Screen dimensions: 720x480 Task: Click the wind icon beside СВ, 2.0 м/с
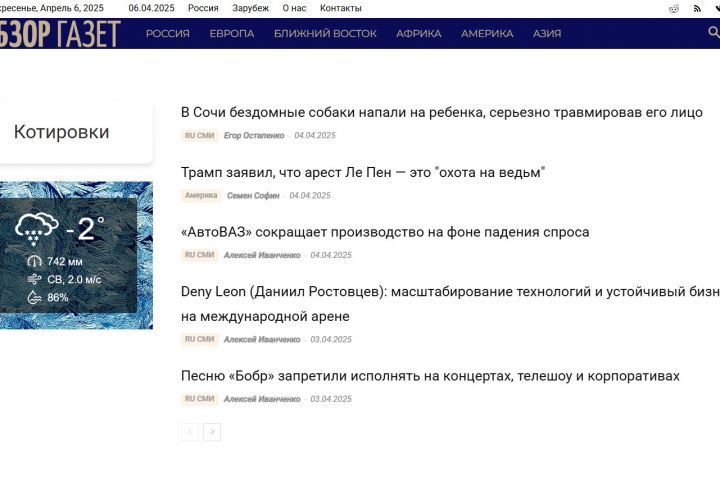(x=34, y=279)
